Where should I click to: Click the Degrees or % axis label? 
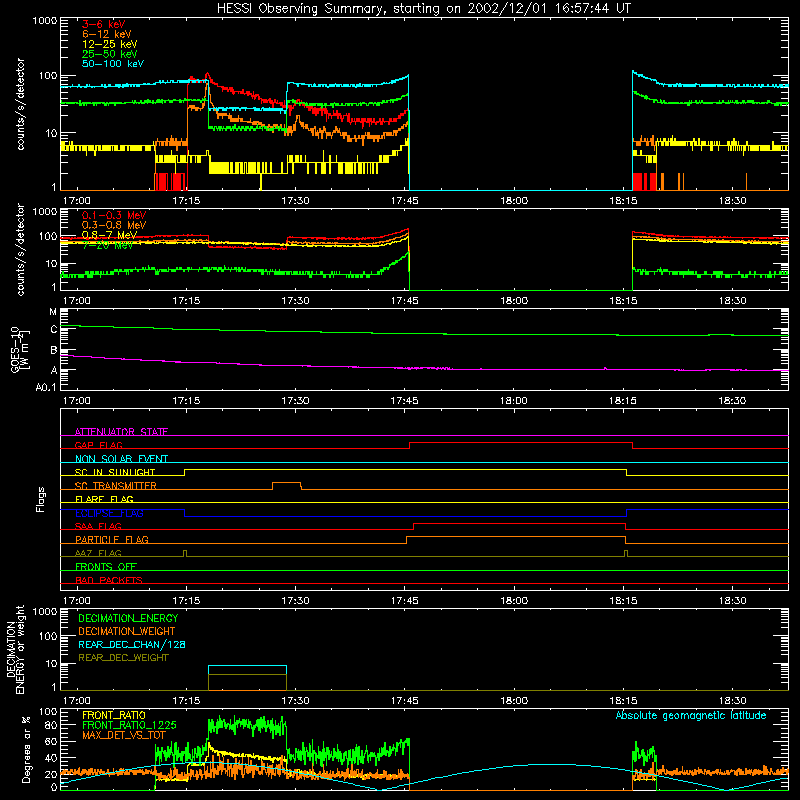coord(26,749)
